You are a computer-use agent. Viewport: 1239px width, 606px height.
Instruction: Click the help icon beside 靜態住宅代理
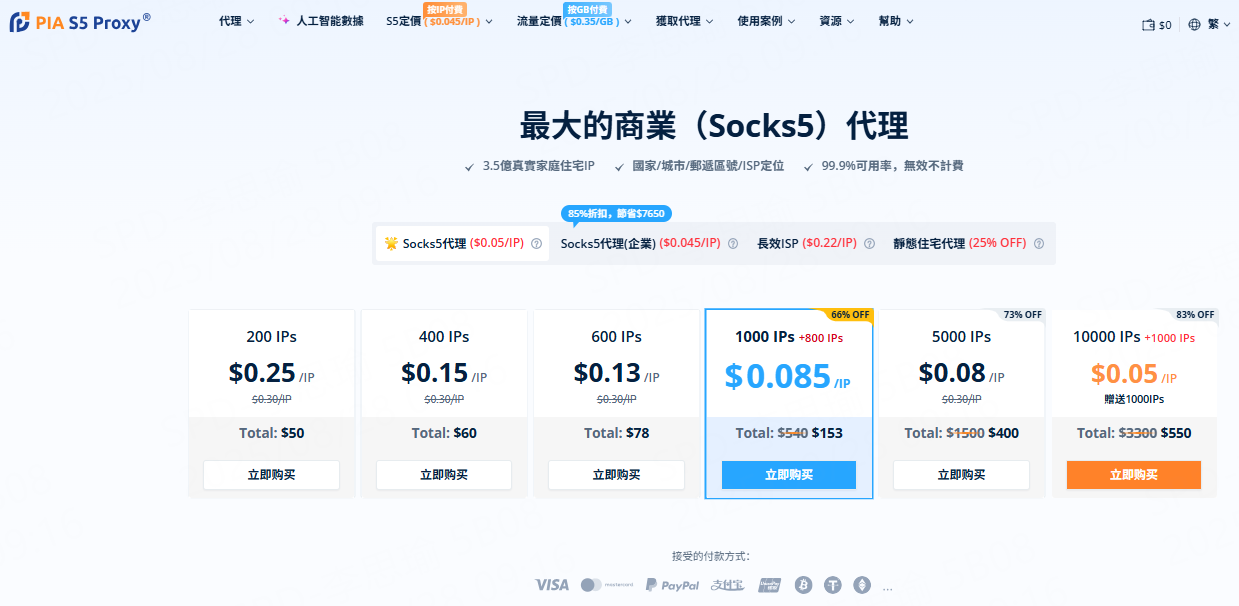click(1039, 244)
